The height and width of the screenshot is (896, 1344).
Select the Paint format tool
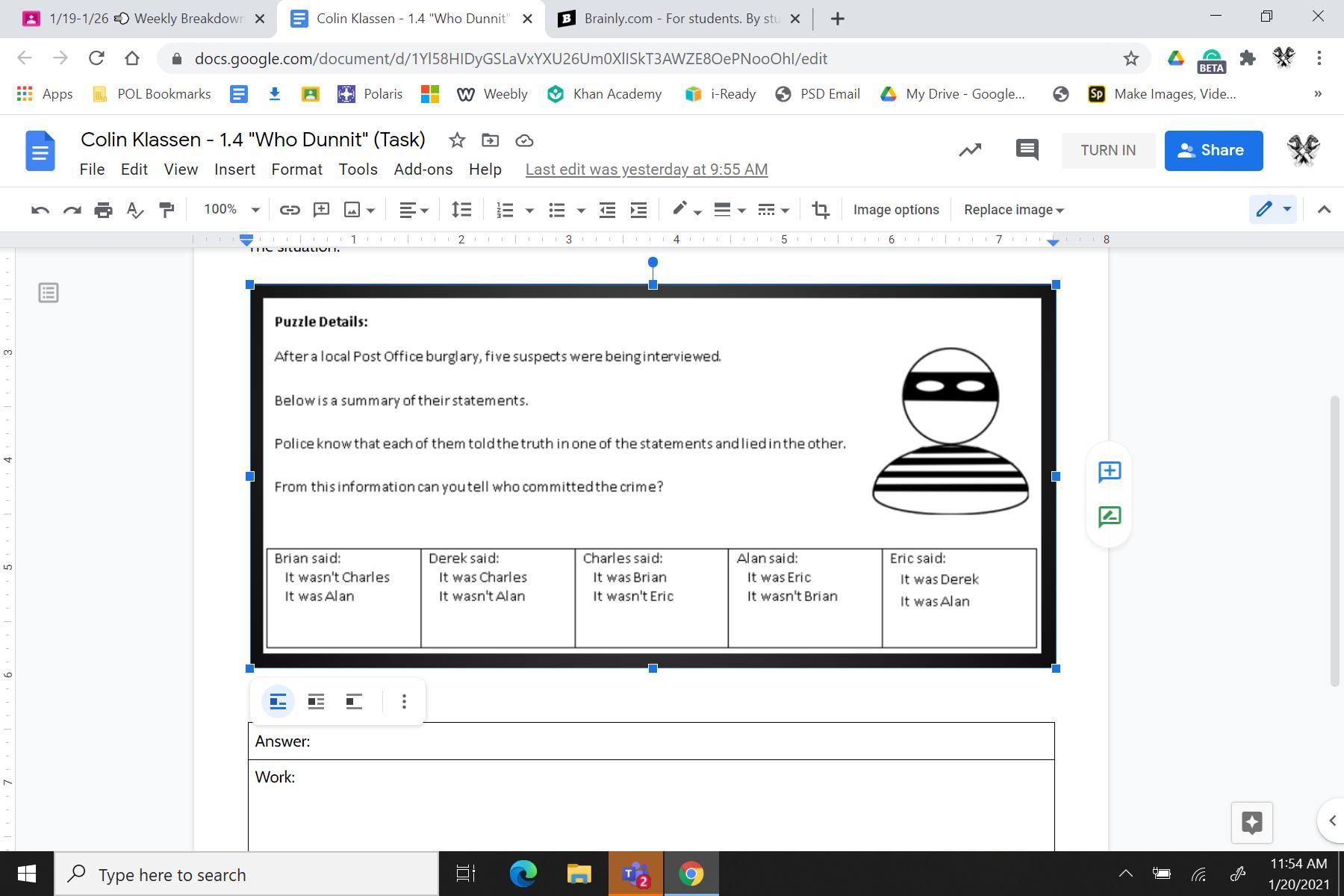167,210
